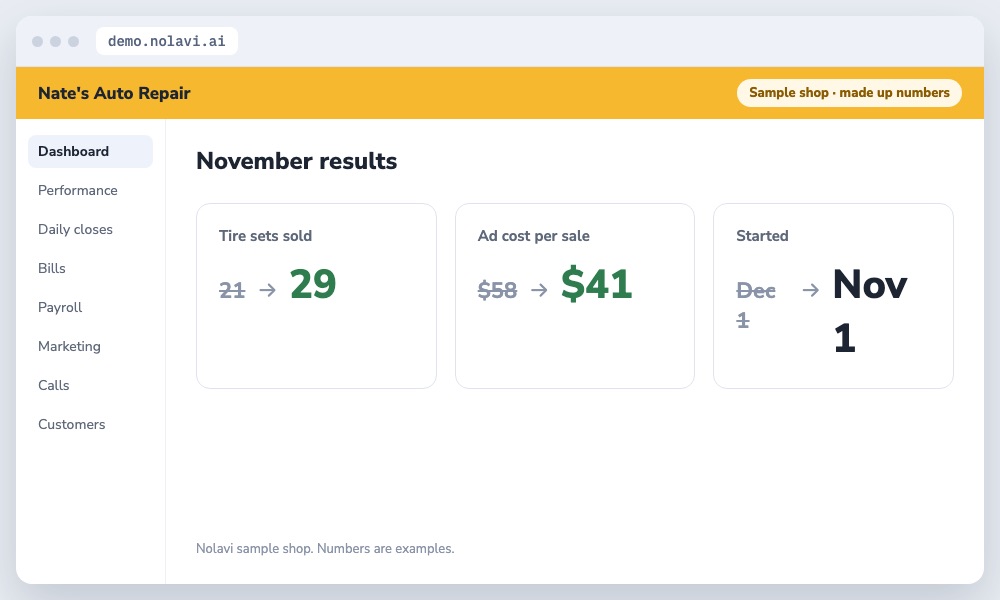This screenshot has width=1000, height=600.
Task: Open the Payroll page
Action: pos(60,307)
